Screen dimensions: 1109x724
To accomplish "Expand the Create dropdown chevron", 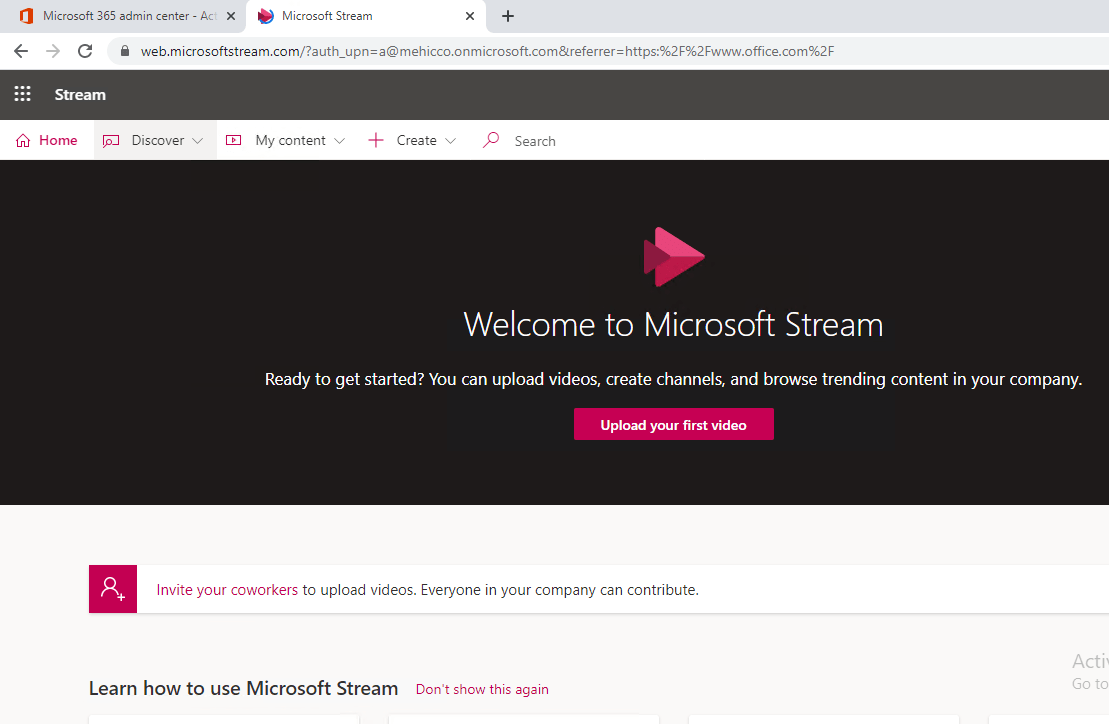I will [x=450, y=141].
